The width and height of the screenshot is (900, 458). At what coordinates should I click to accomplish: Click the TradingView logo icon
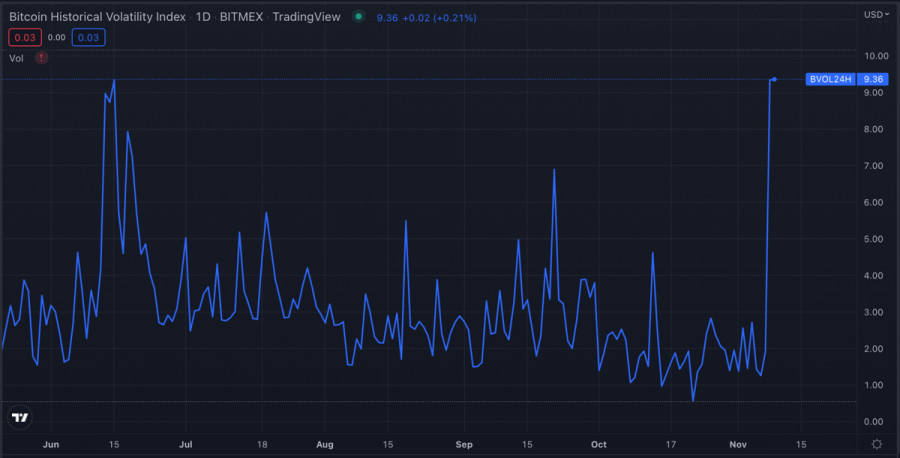pyautogui.click(x=19, y=417)
